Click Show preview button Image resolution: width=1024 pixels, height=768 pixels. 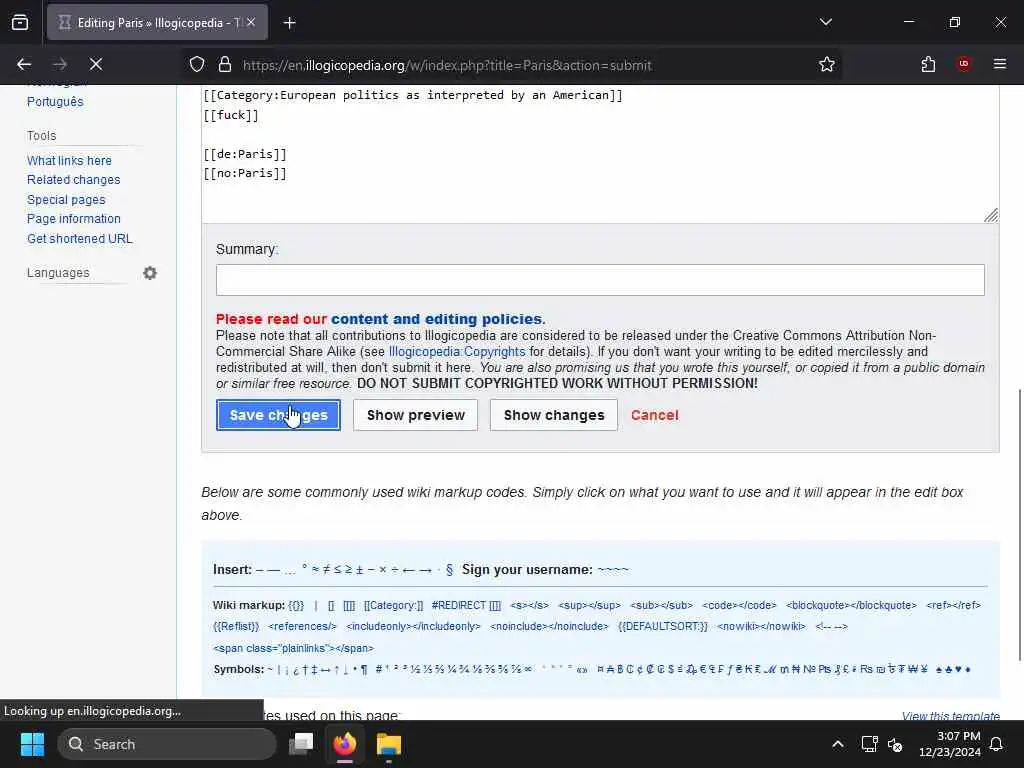(x=415, y=415)
